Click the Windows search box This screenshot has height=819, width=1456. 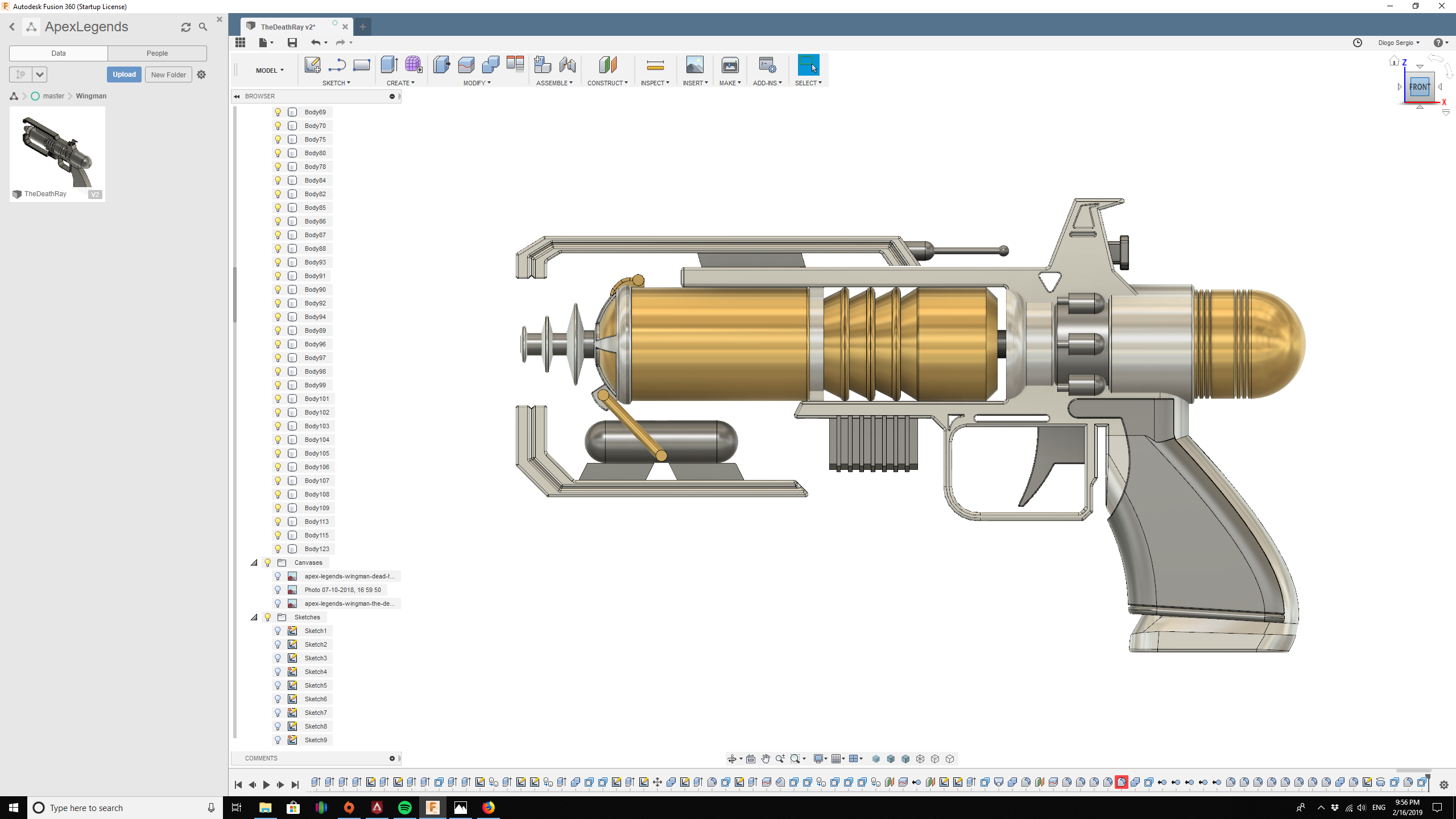(x=125, y=808)
